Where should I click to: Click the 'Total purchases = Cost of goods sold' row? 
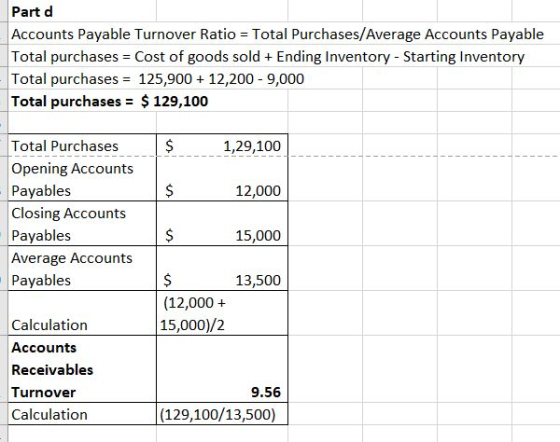[x=268, y=56]
